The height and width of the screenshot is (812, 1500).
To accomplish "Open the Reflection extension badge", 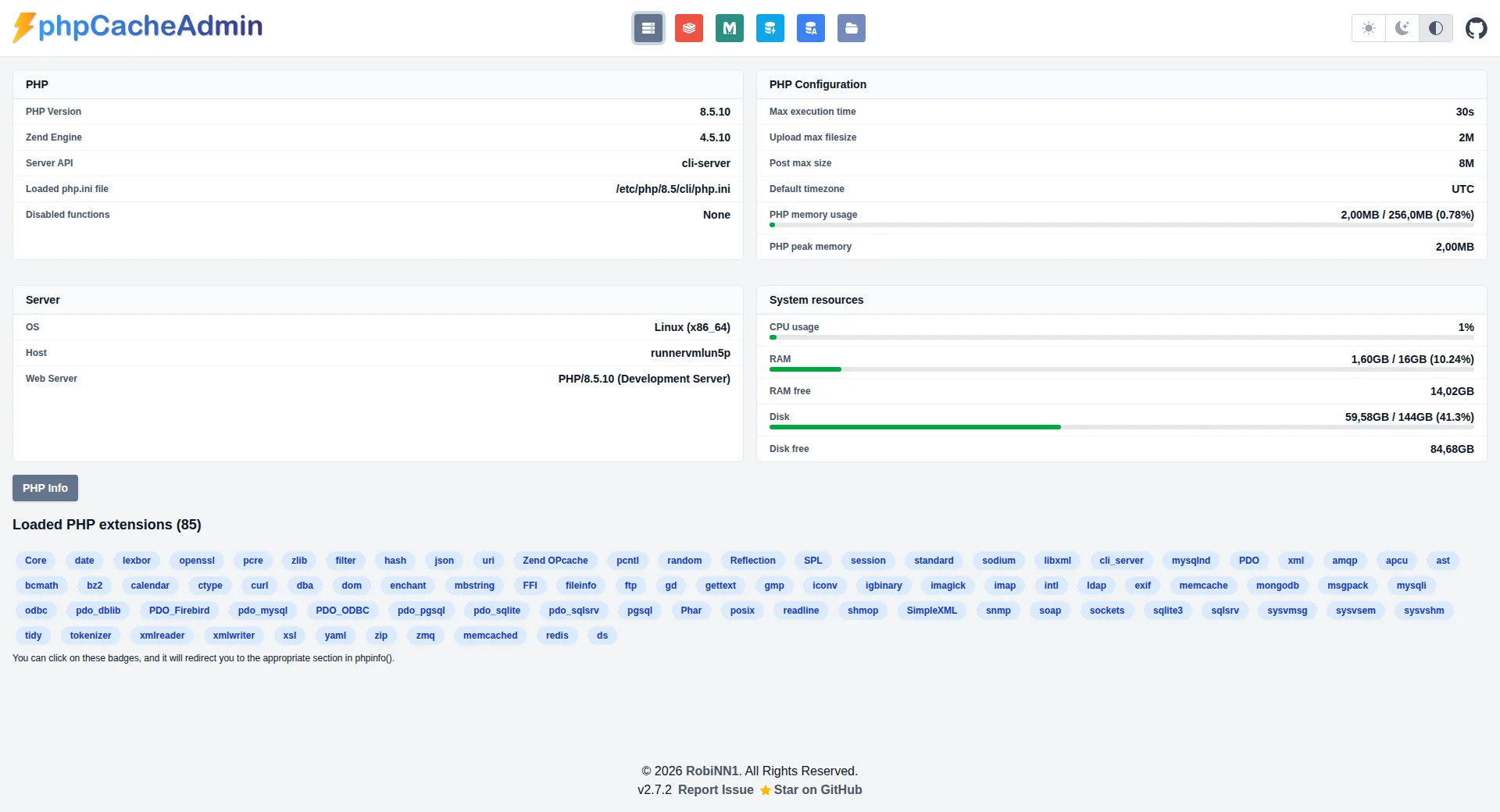I will click(752, 561).
